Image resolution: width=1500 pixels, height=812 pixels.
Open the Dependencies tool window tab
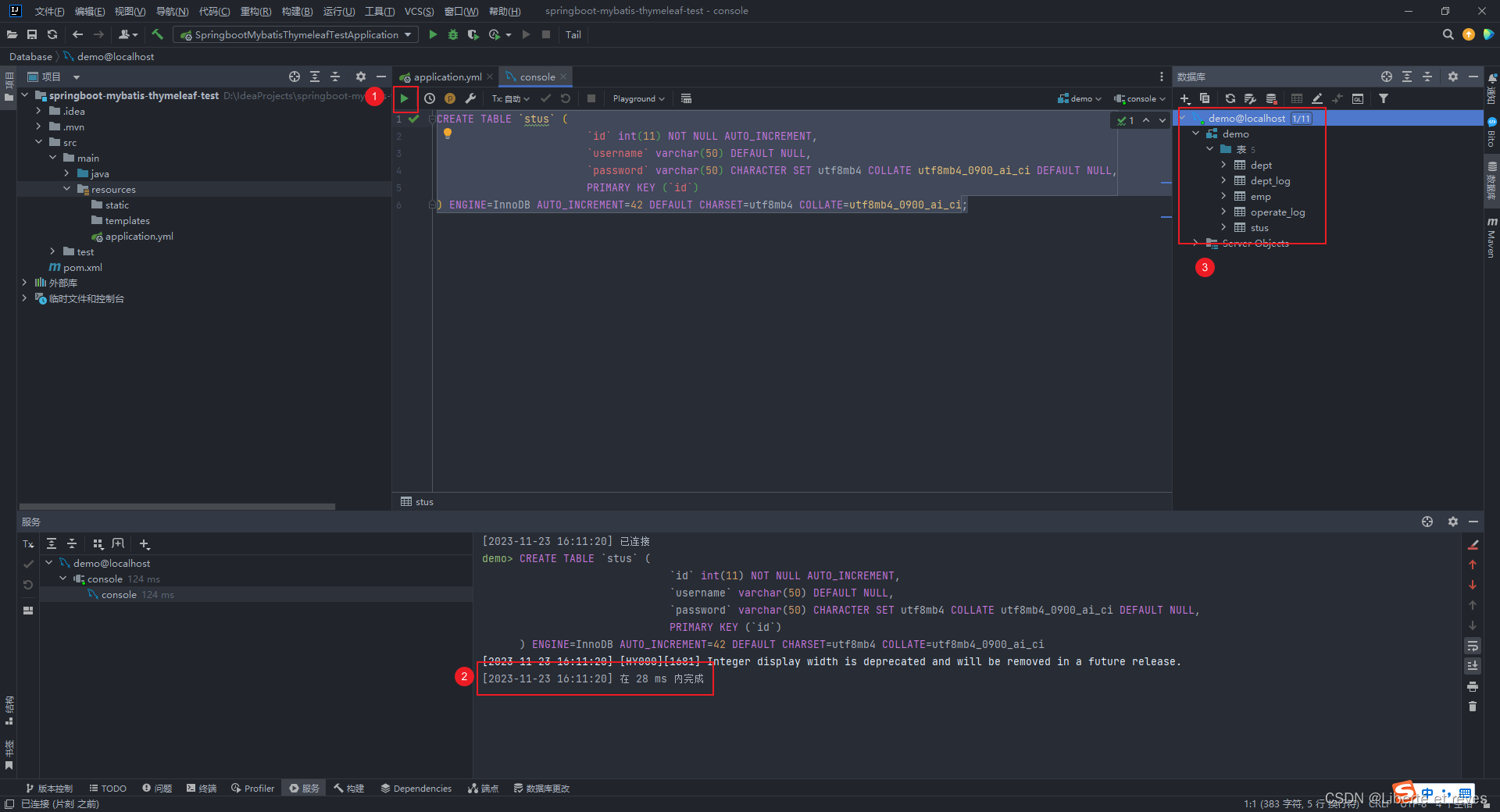click(x=416, y=789)
